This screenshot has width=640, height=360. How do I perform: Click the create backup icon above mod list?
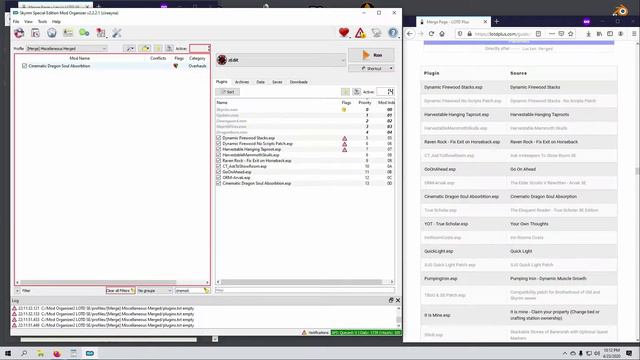[169, 49]
